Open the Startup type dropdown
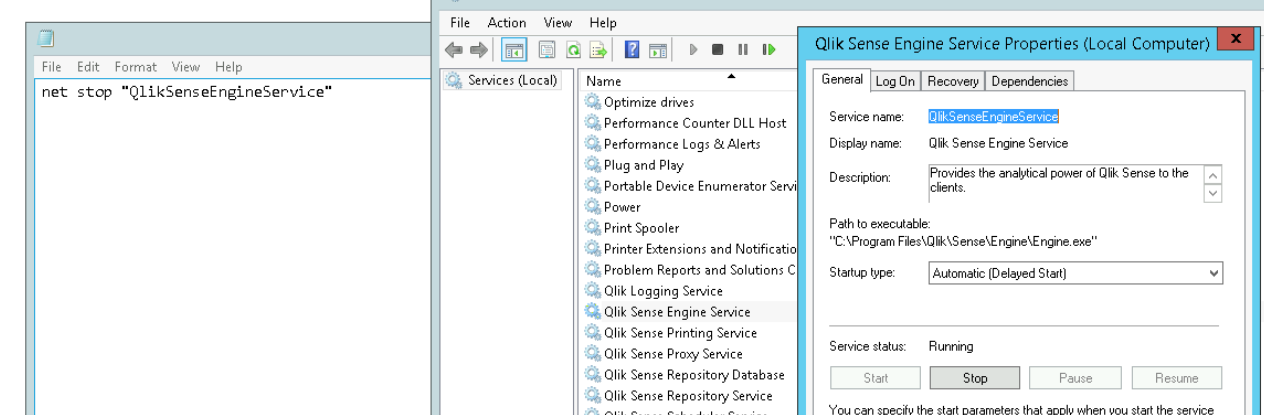1264x415 pixels. pyautogui.click(x=1075, y=273)
